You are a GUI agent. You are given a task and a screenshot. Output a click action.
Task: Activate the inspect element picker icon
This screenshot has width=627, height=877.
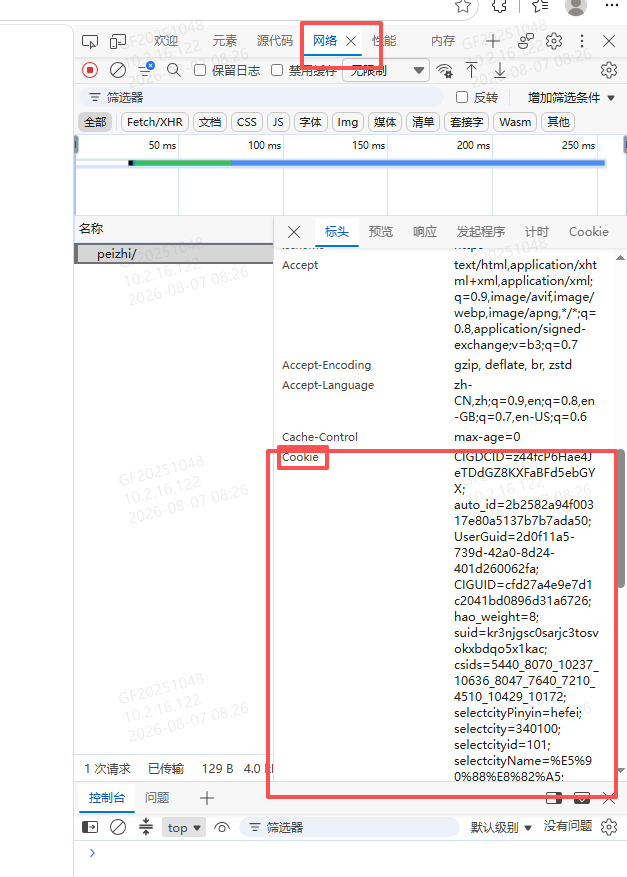pyautogui.click(x=89, y=41)
